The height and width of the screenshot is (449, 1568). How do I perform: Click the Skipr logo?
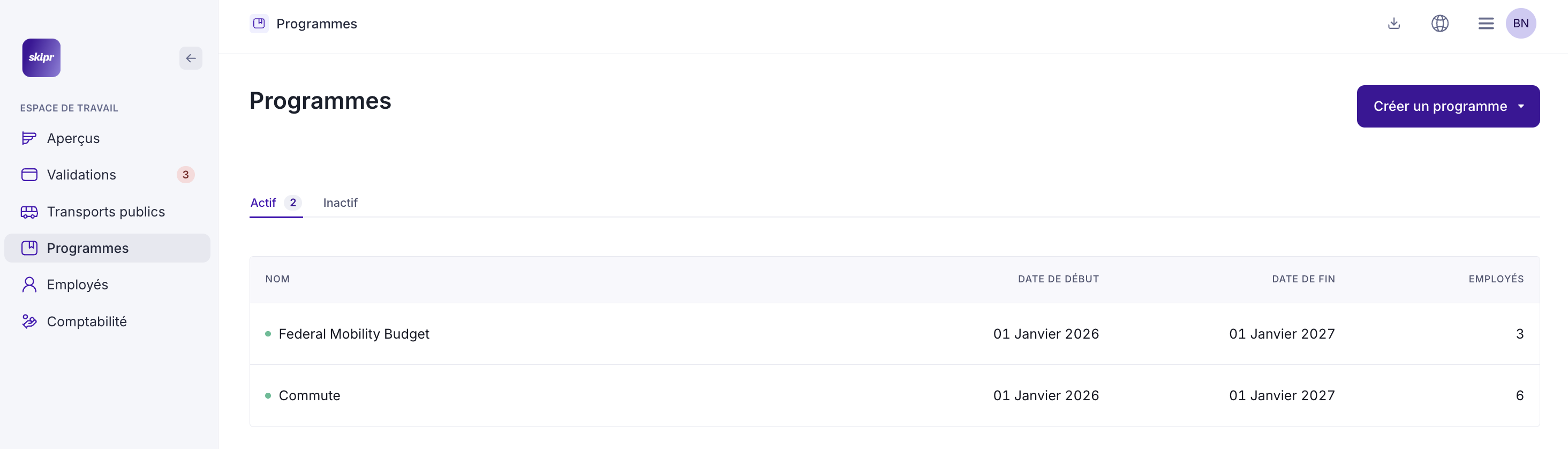[x=41, y=58]
